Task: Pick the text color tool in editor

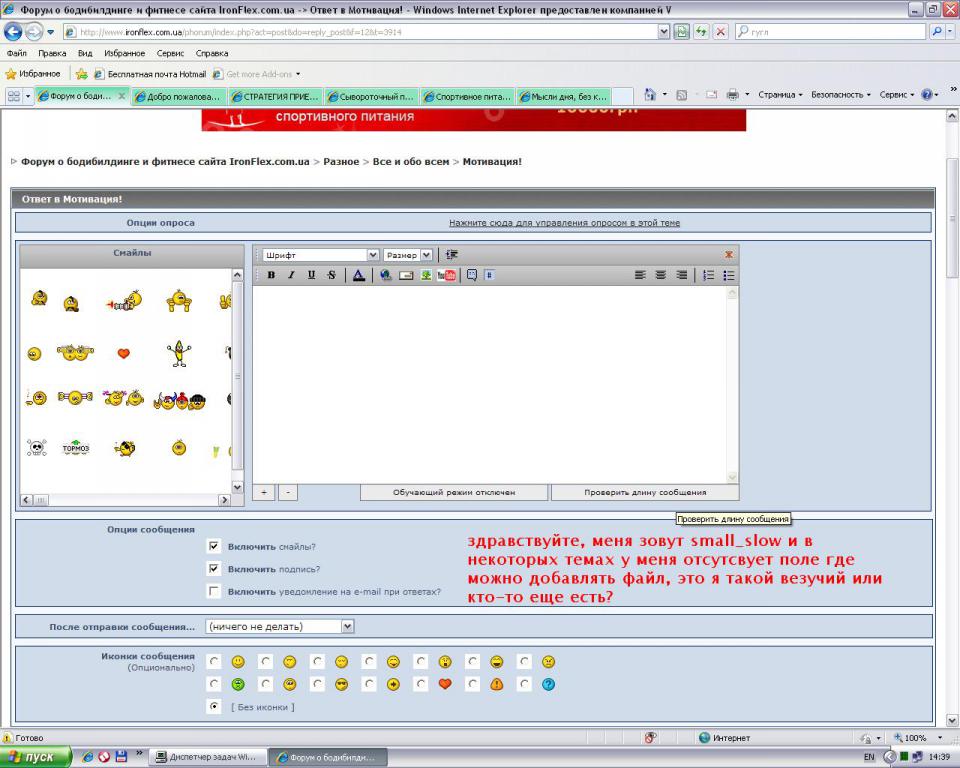Action: (x=359, y=275)
